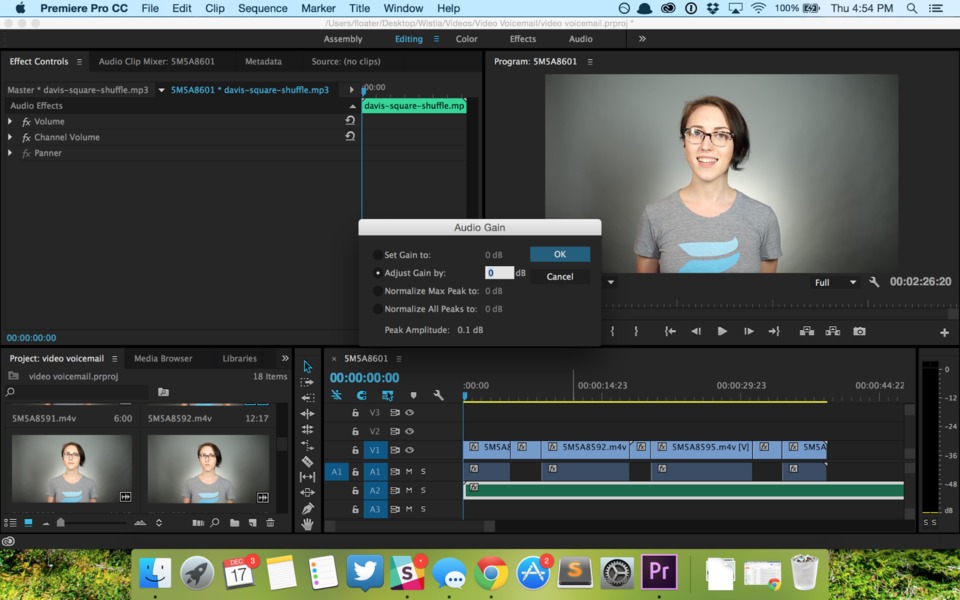Confirm Audio Gain with OK
Screen dimensions: 960x600
[x=560, y=254]
